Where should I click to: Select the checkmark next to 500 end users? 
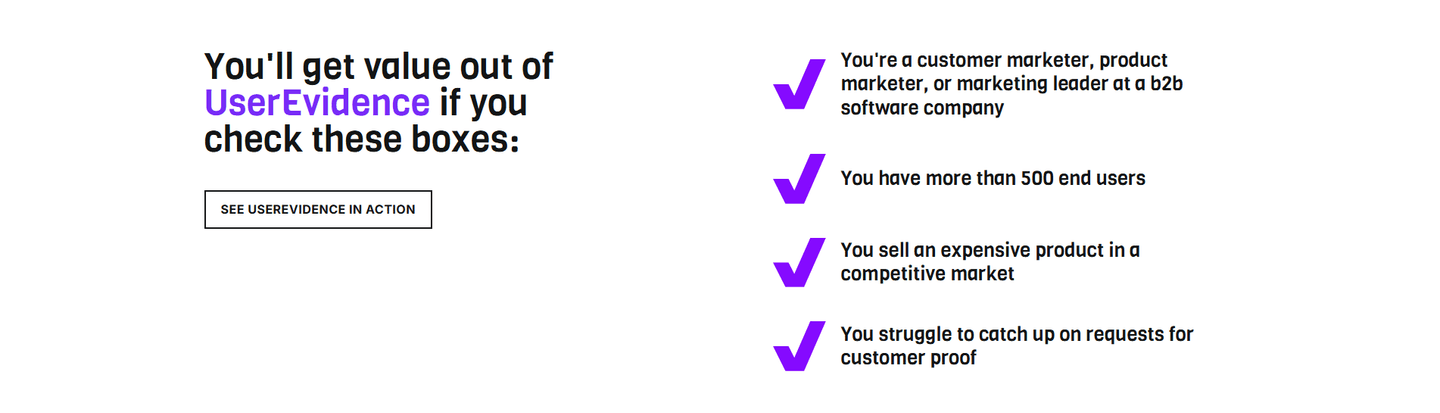pos(799,179)
